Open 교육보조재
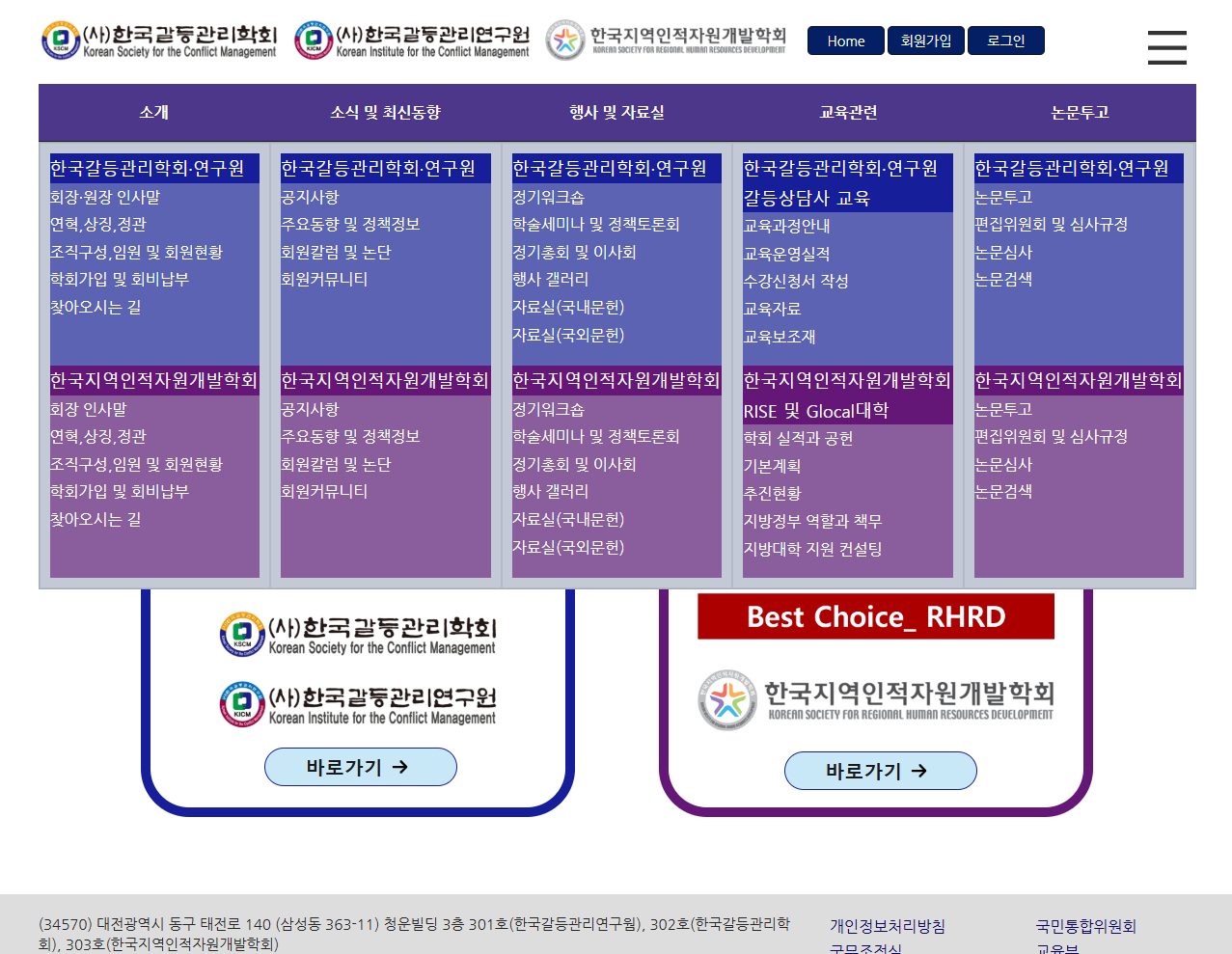 [x=780, y=337]
